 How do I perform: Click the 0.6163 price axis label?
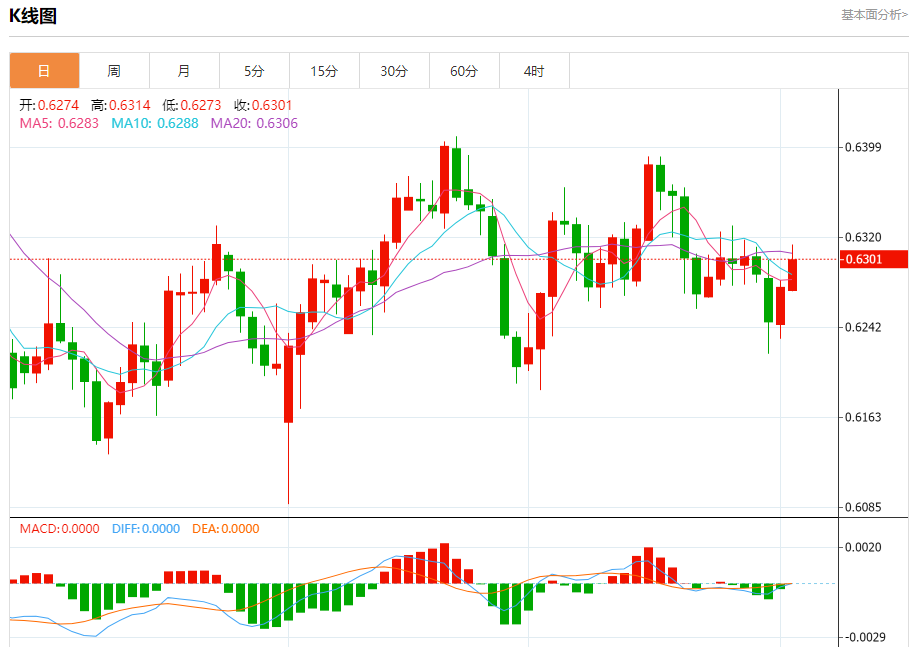[x=863, y=417]
